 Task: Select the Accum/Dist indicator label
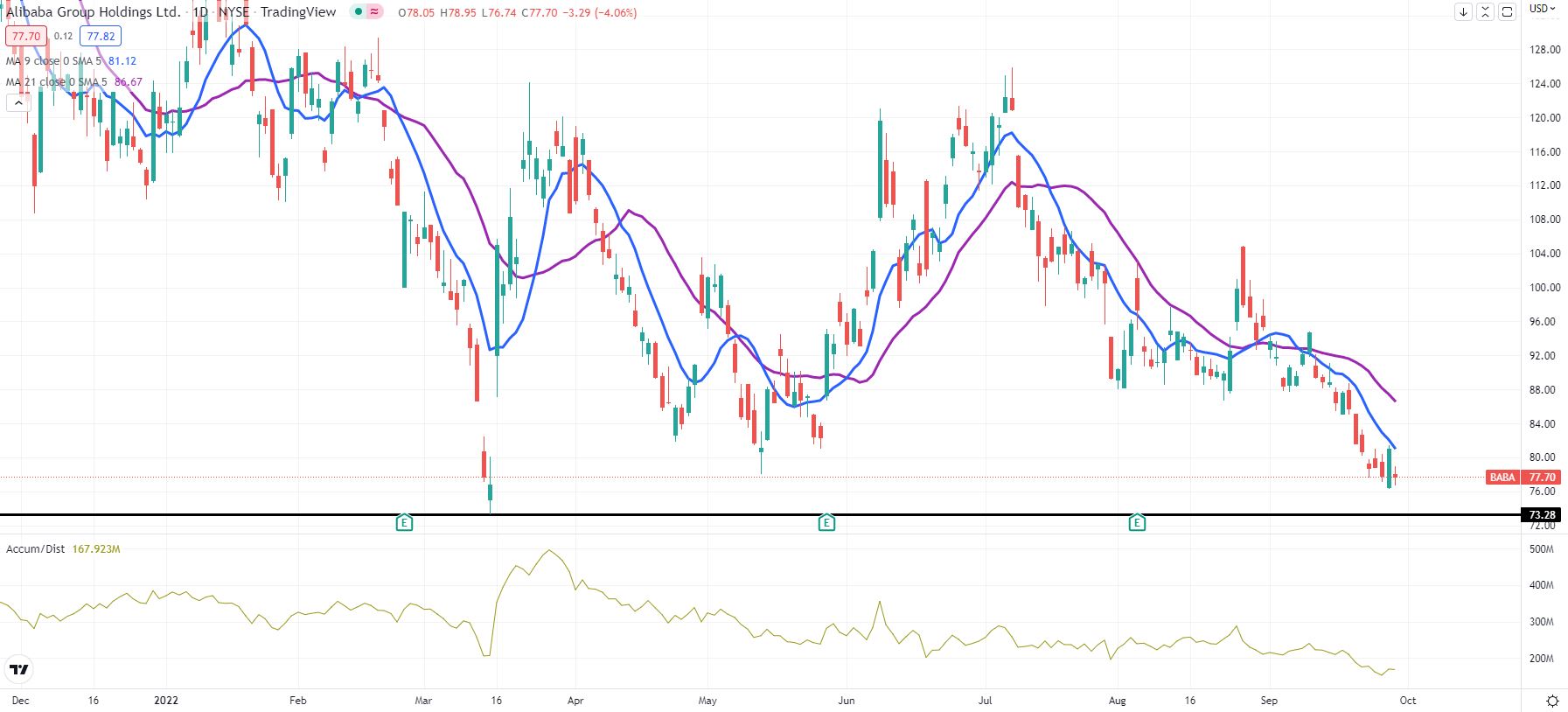pyautogui.click(x=35, y=549)
